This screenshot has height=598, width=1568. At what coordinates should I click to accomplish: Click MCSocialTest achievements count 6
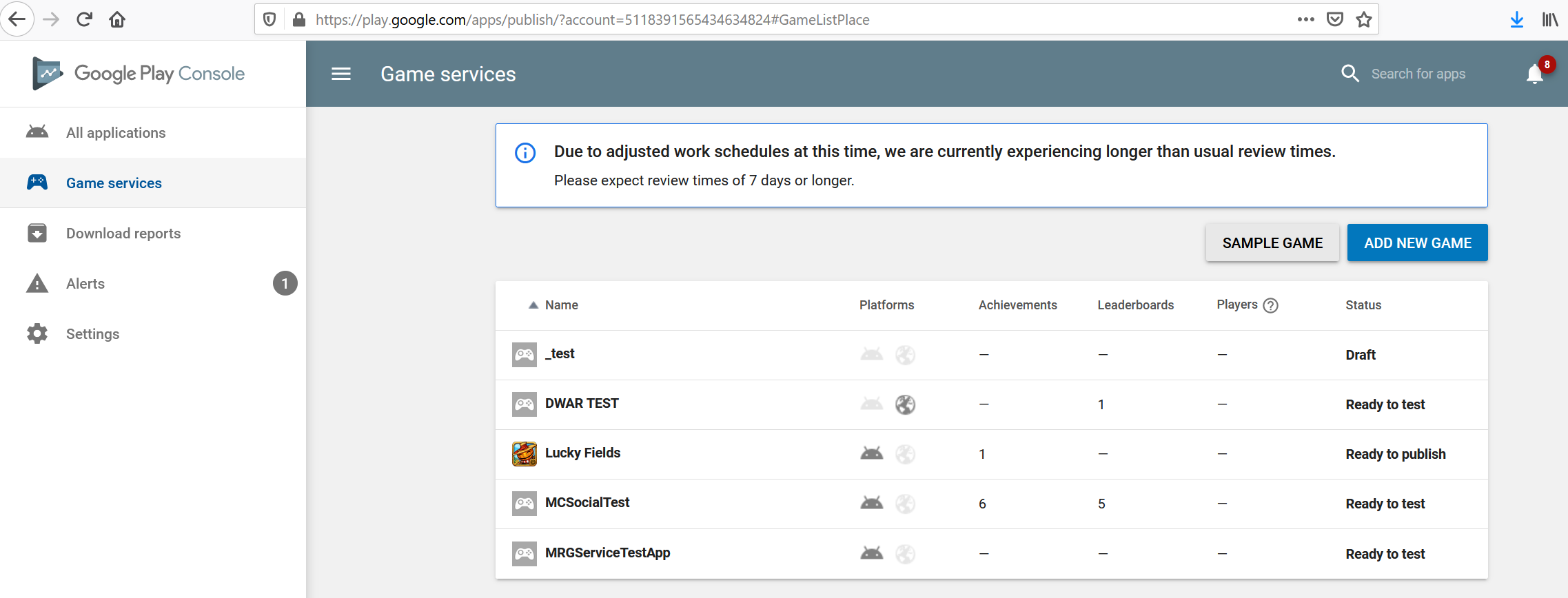tap(982, 504)
